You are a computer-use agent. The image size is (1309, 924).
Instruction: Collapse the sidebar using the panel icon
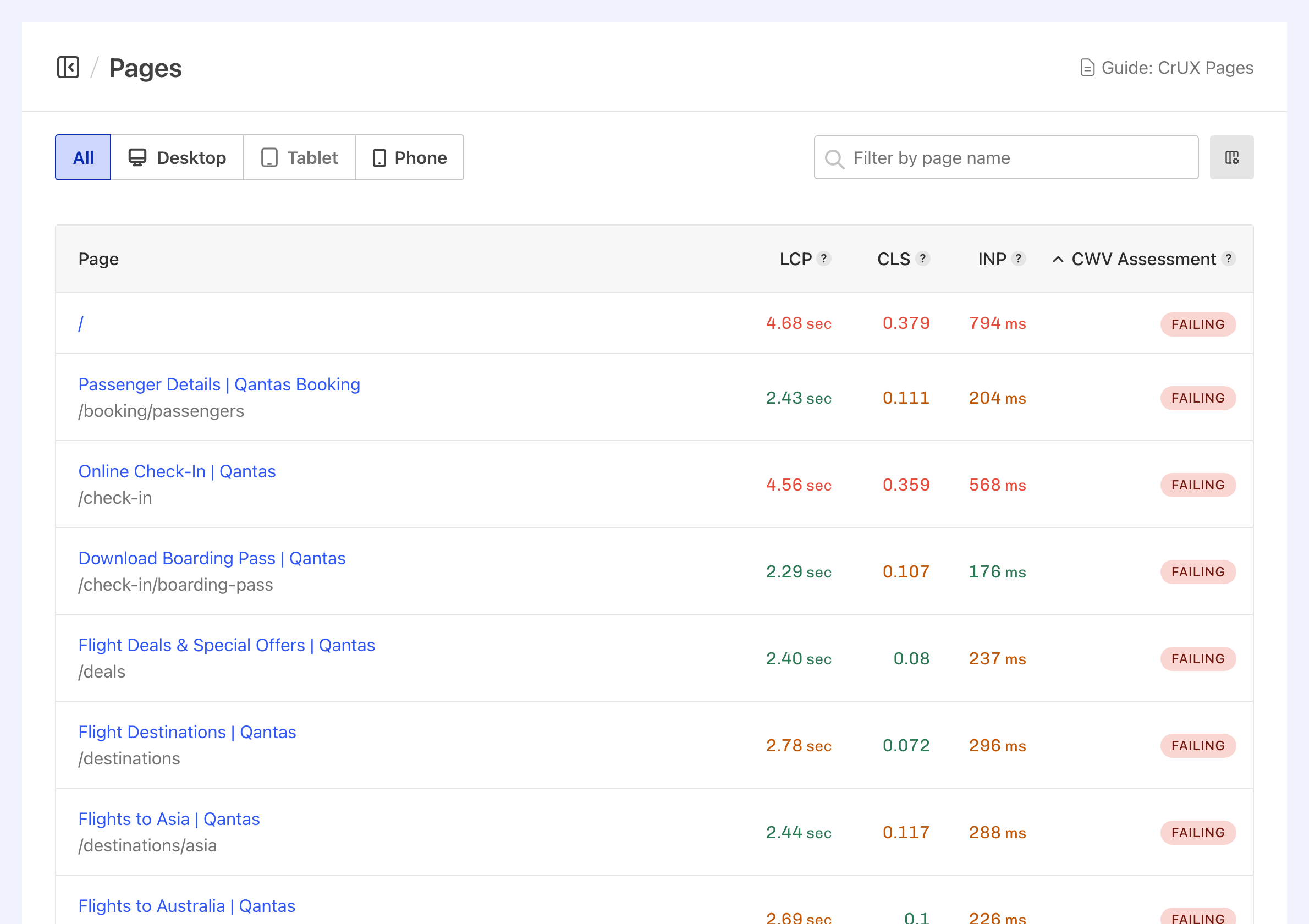pos(68,67)
